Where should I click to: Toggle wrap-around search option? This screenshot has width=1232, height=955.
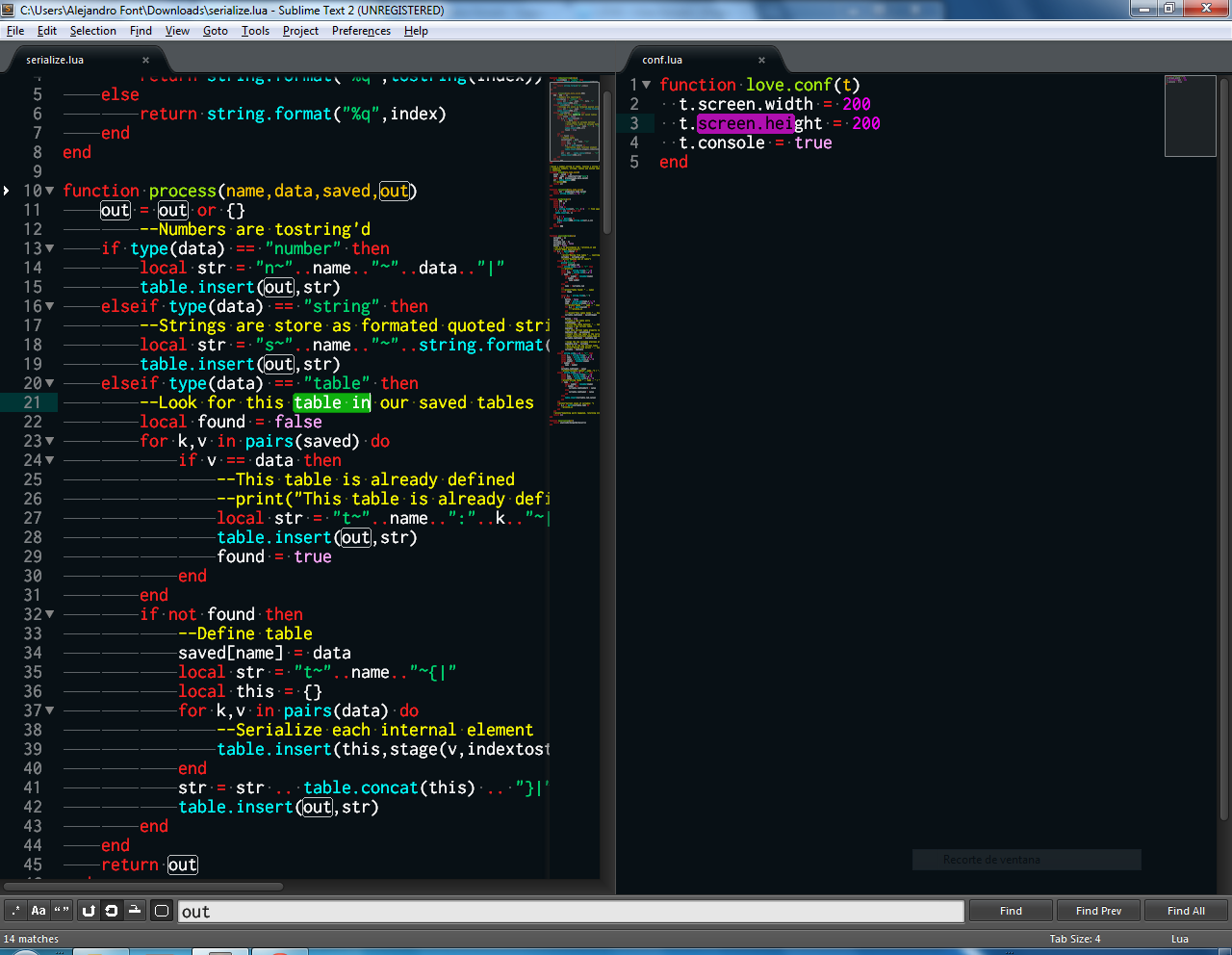click(x=112, y=911)
